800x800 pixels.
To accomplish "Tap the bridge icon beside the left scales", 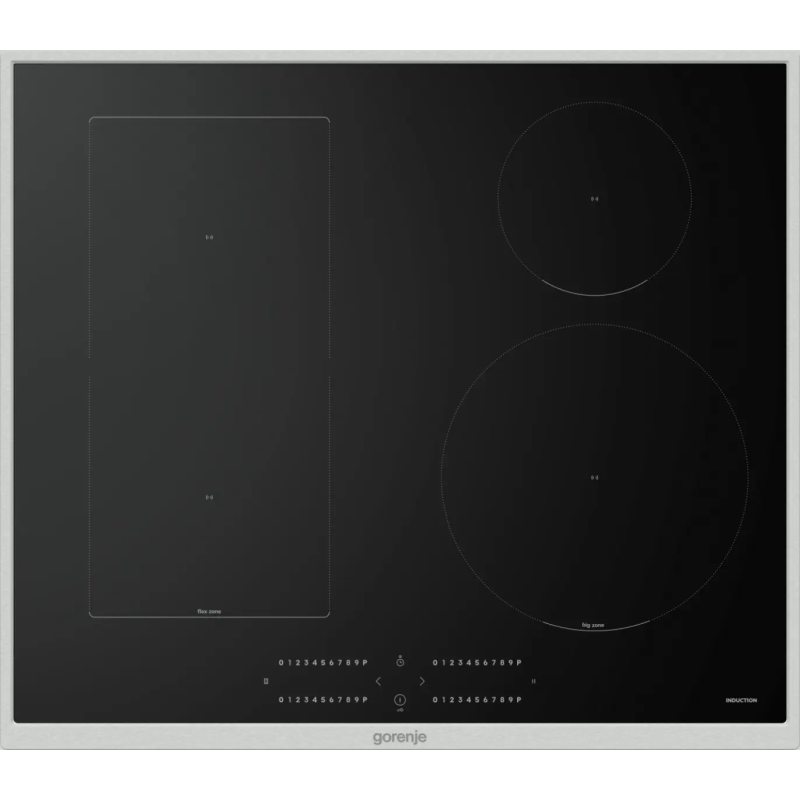I will (266, 681).
